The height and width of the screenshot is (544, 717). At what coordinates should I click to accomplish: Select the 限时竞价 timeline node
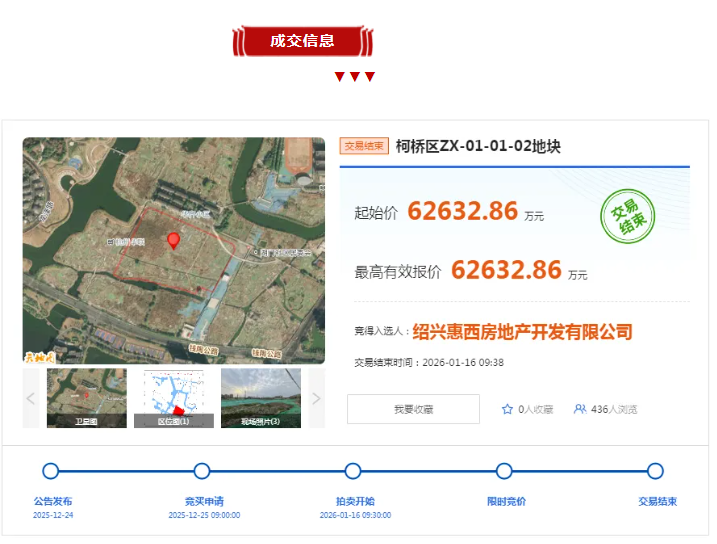click(x=504, y=471)
